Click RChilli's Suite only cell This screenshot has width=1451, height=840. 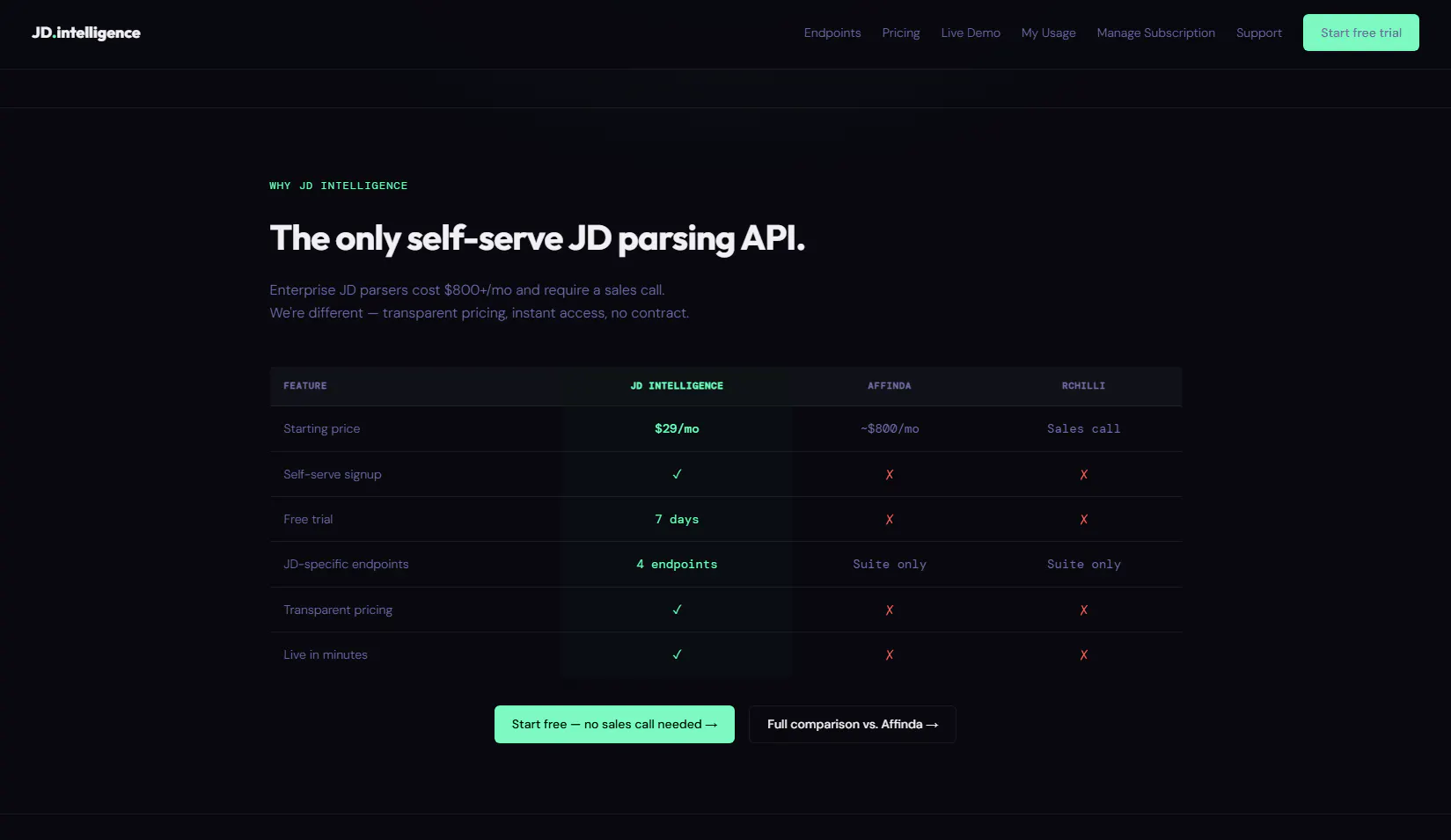point(1084,564)
